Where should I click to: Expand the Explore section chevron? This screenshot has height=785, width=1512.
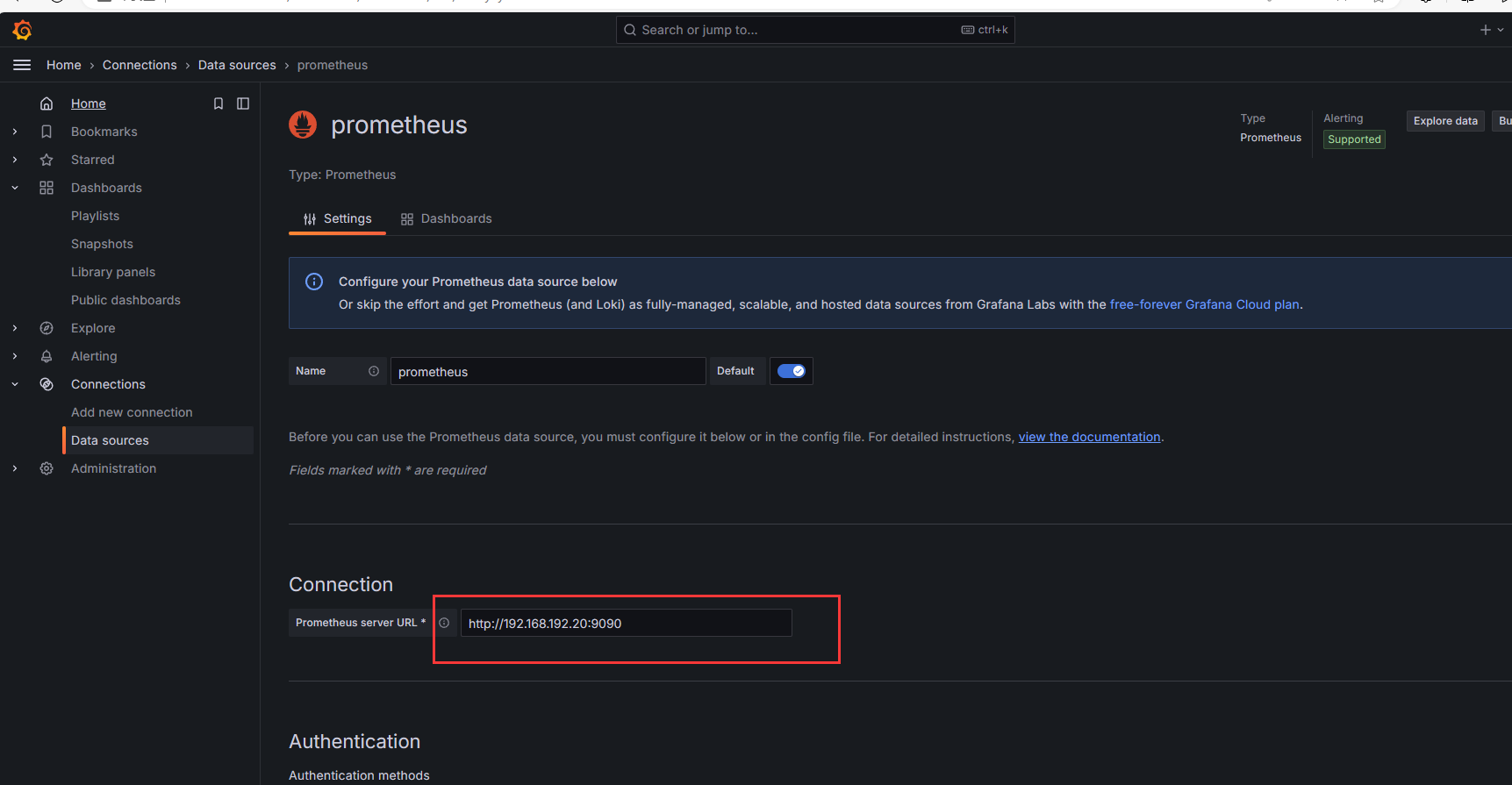15,328
